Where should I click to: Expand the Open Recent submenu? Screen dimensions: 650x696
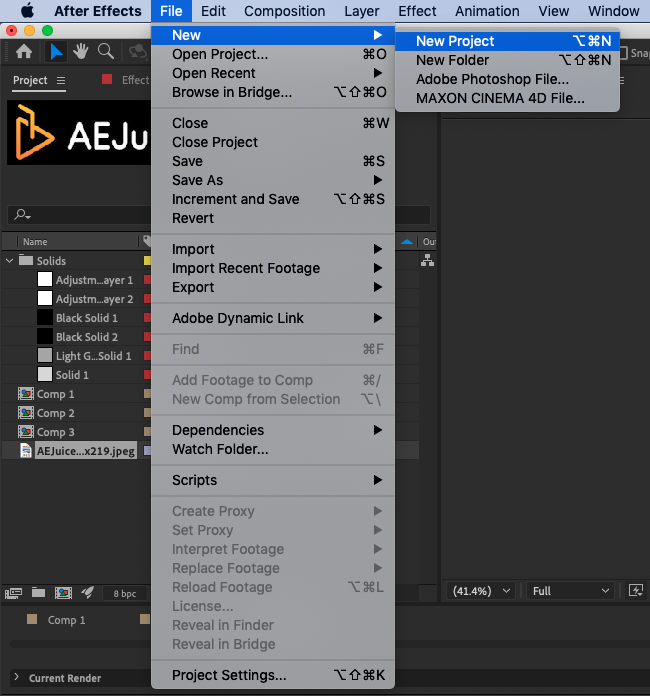point(273,73)
